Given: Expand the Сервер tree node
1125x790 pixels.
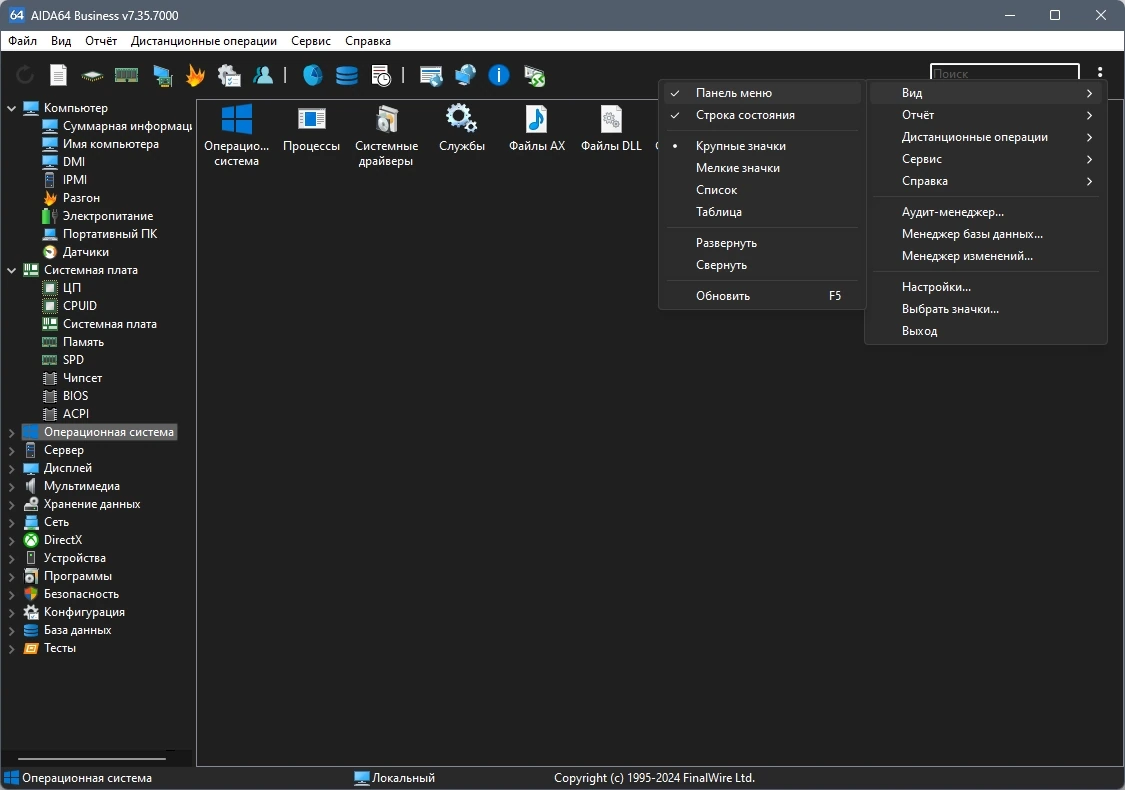Looking at the screenshot, I should pyautogui.click(x=11, y=451).
